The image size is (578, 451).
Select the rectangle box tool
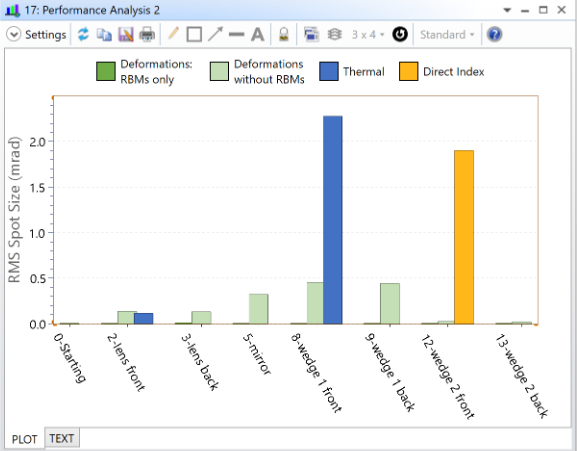[194, 35]
